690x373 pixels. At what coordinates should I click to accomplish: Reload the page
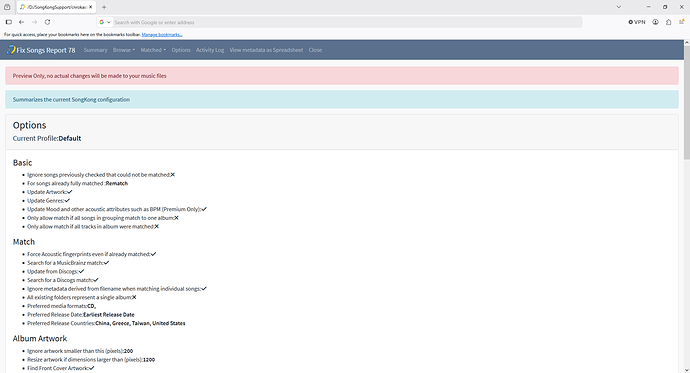click(48, 22)
